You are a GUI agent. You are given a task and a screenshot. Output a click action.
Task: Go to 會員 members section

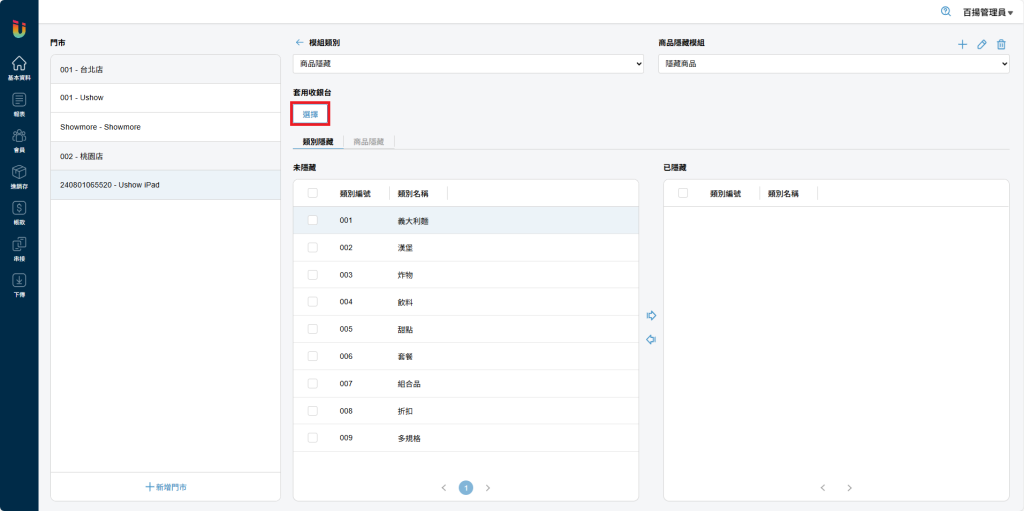coord(19,140)
